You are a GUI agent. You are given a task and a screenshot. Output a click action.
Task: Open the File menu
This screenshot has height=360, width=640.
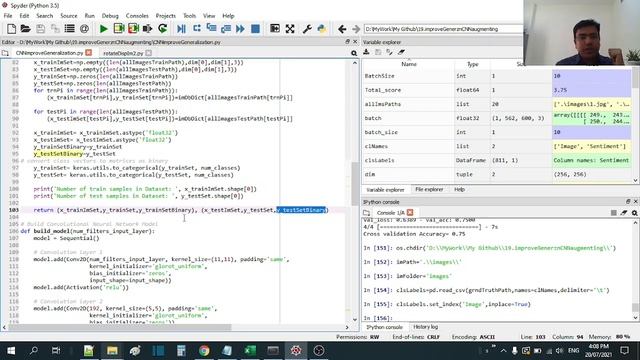[8, 16]
